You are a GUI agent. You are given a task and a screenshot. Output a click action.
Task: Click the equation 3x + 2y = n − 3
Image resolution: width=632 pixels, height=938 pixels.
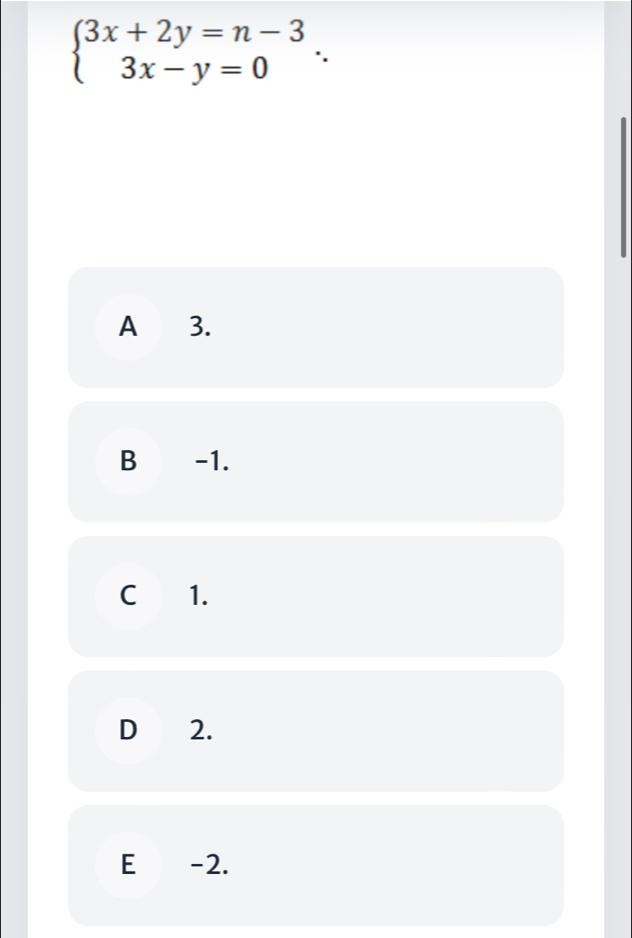(195, 33)
